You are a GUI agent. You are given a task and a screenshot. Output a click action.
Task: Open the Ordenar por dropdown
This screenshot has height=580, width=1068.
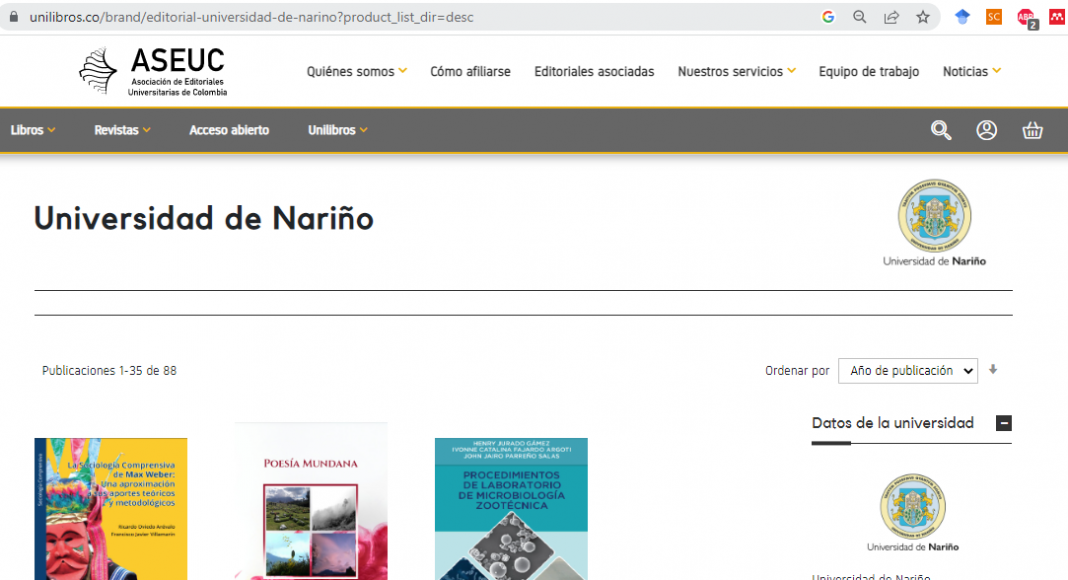[907, 371]
